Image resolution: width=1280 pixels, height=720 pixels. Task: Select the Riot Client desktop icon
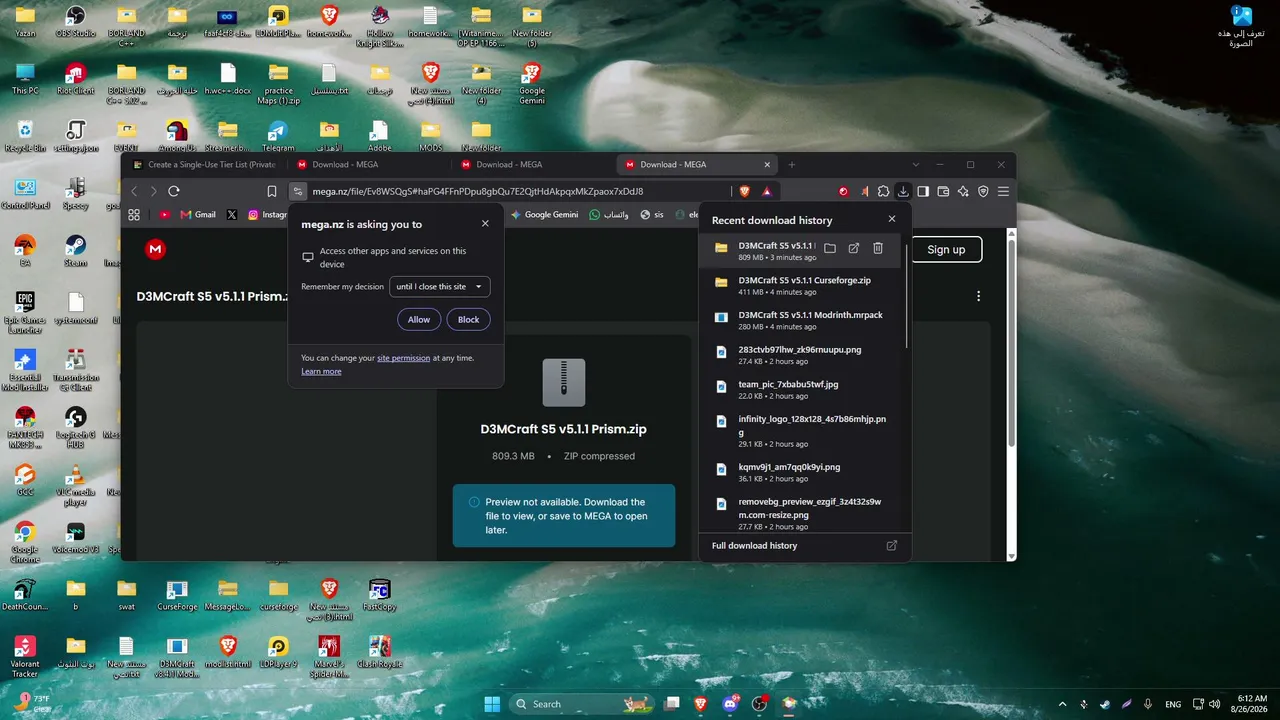click(75, 79)
